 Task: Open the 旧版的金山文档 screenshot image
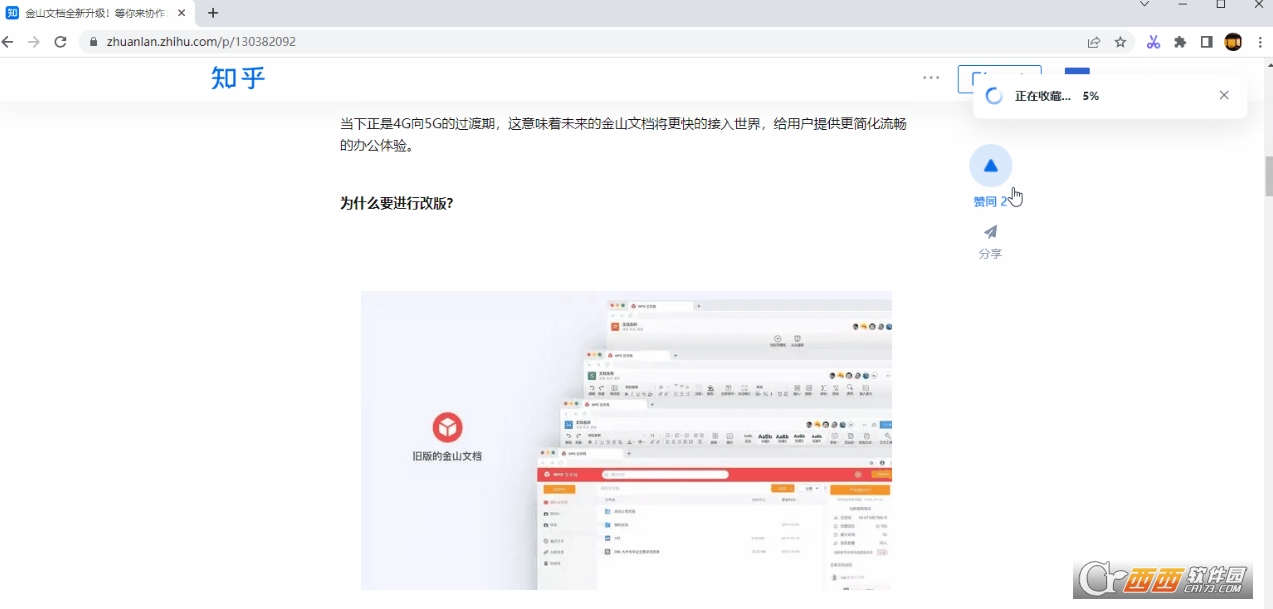click(x=626, y=441)
